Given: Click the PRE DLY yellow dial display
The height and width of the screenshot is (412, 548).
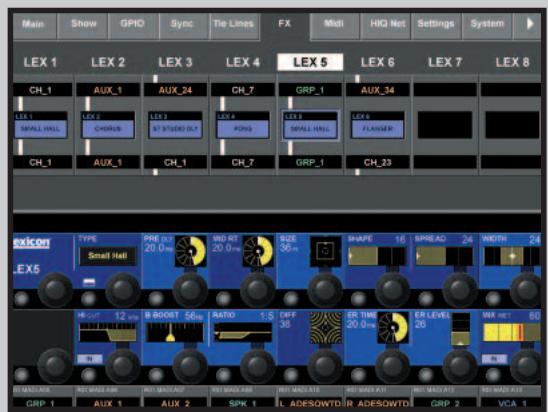Looking at the screenshot, I should [x=190, y=251].
